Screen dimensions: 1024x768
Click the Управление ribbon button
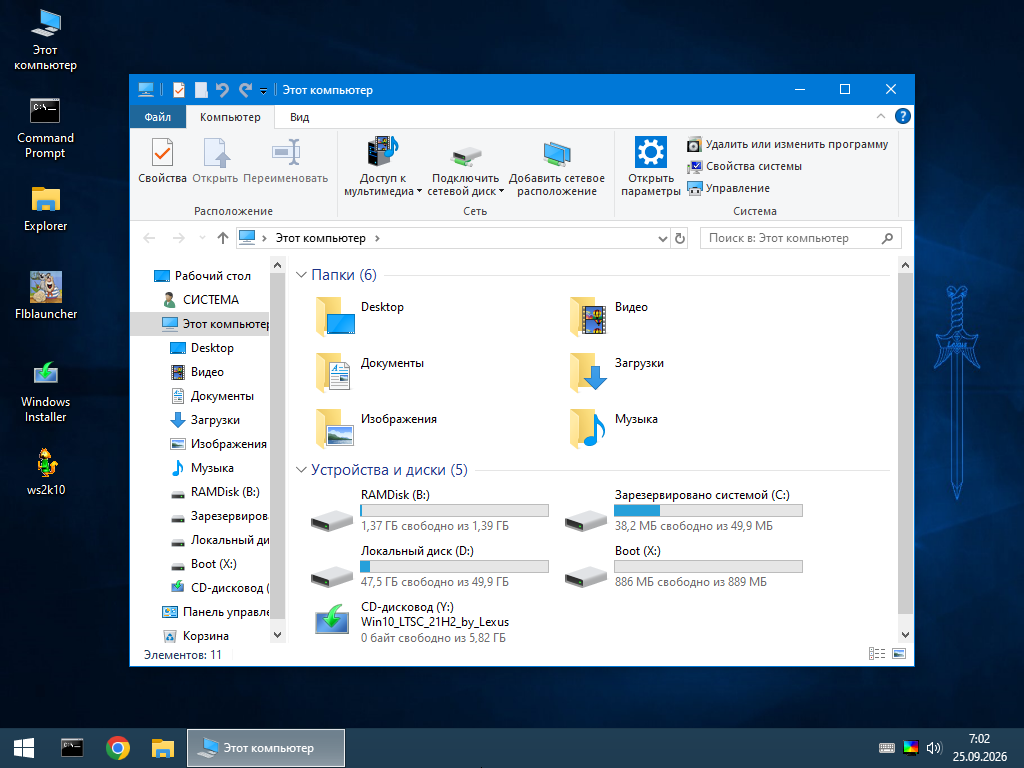point(729,189)
